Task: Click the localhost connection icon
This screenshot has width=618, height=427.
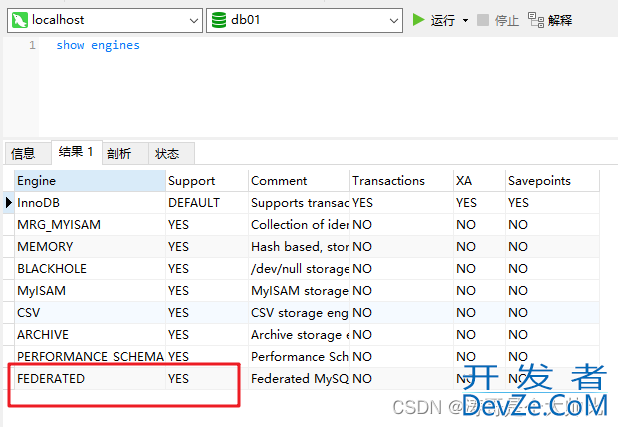Action: point(20,20)
